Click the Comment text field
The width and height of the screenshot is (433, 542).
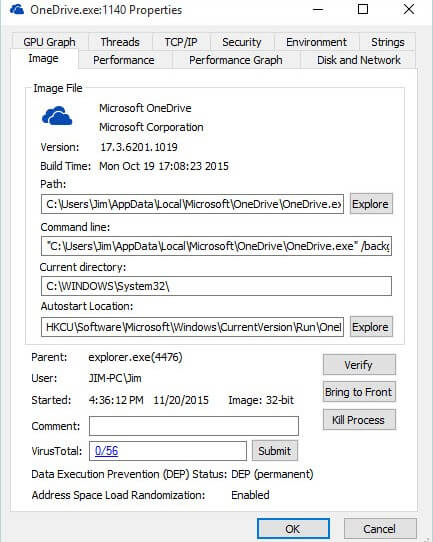[x=194, y=426]
